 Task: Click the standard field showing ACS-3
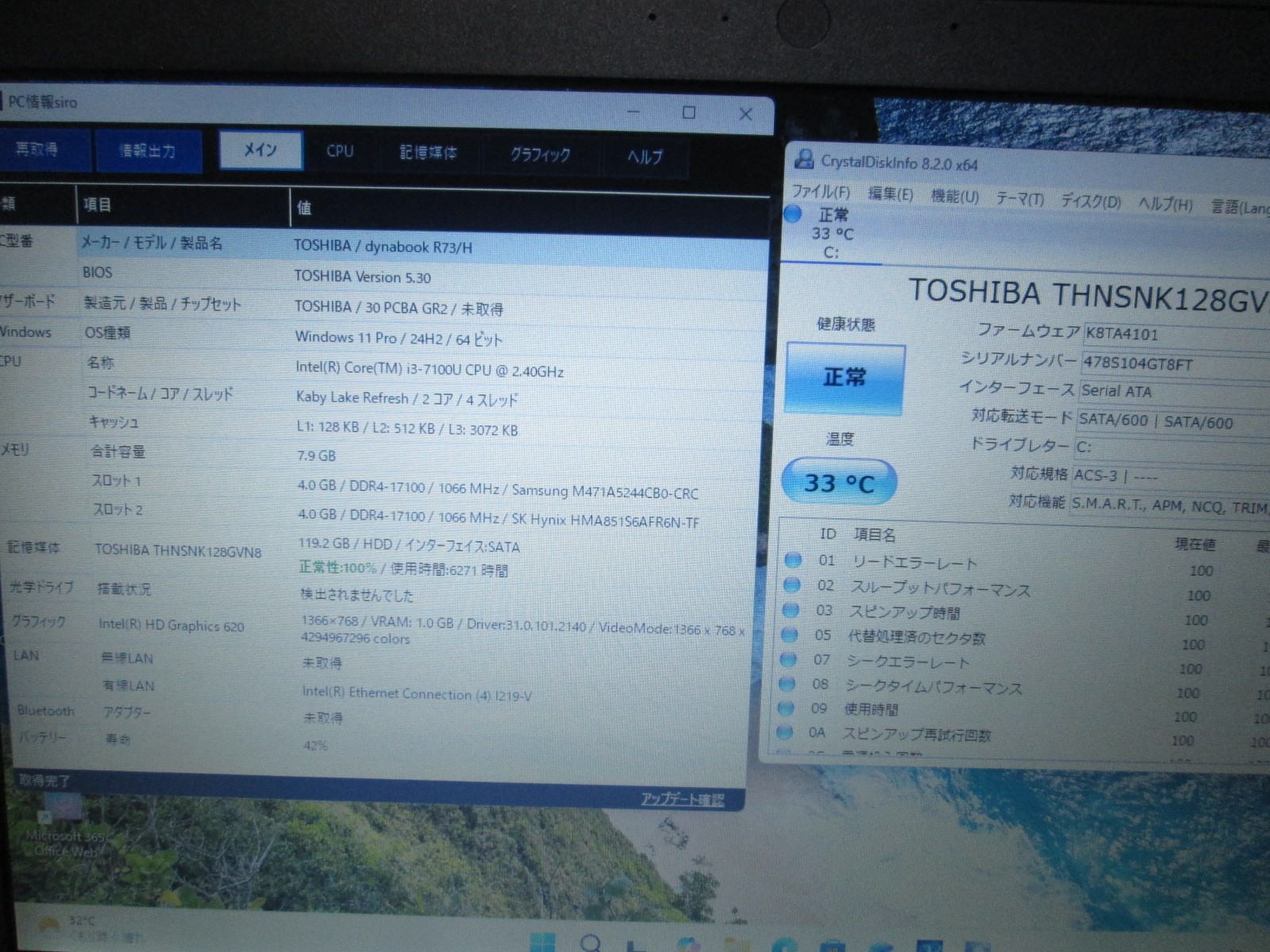tap(1170, 476)
